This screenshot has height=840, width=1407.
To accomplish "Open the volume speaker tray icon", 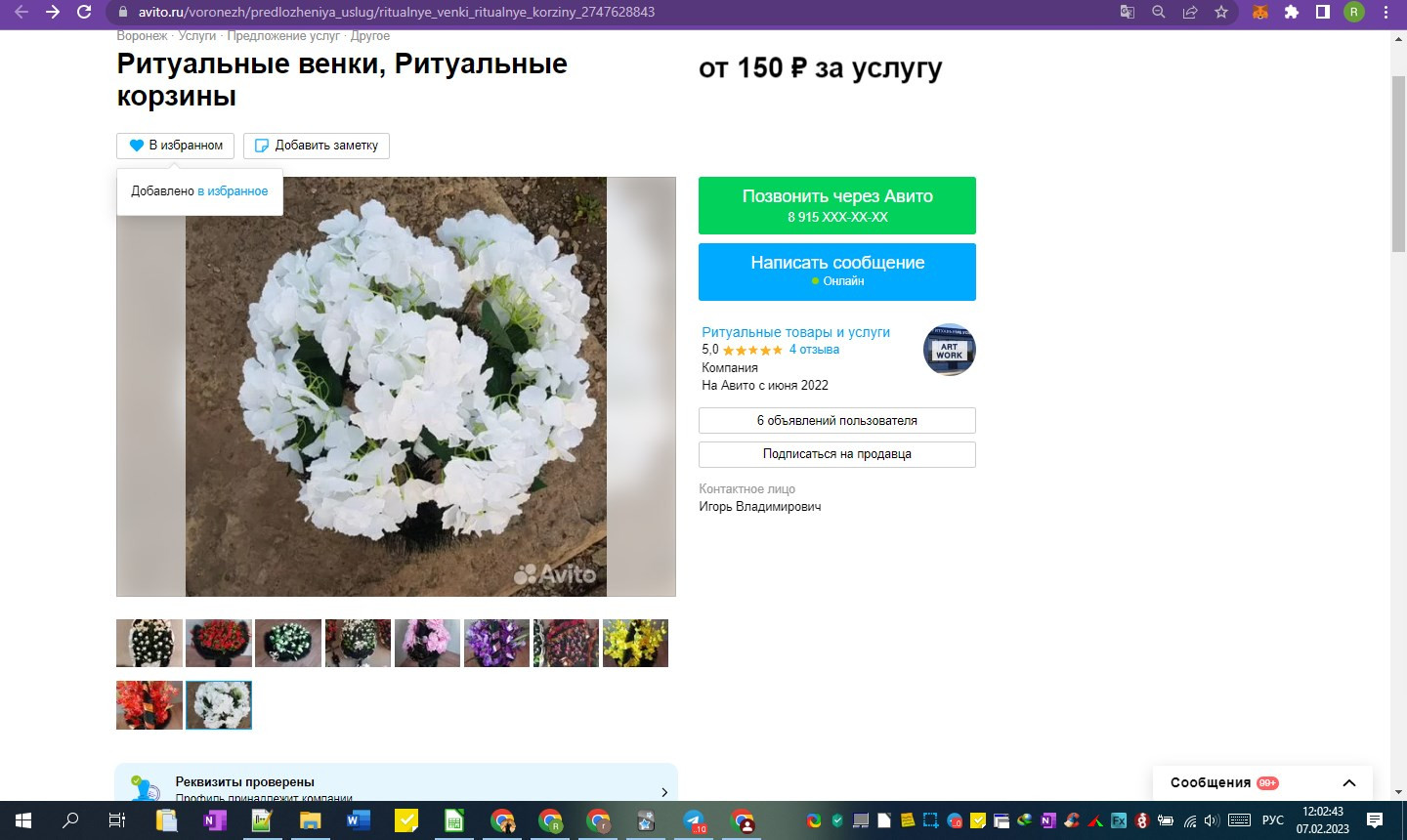I will coord(1213,820).
